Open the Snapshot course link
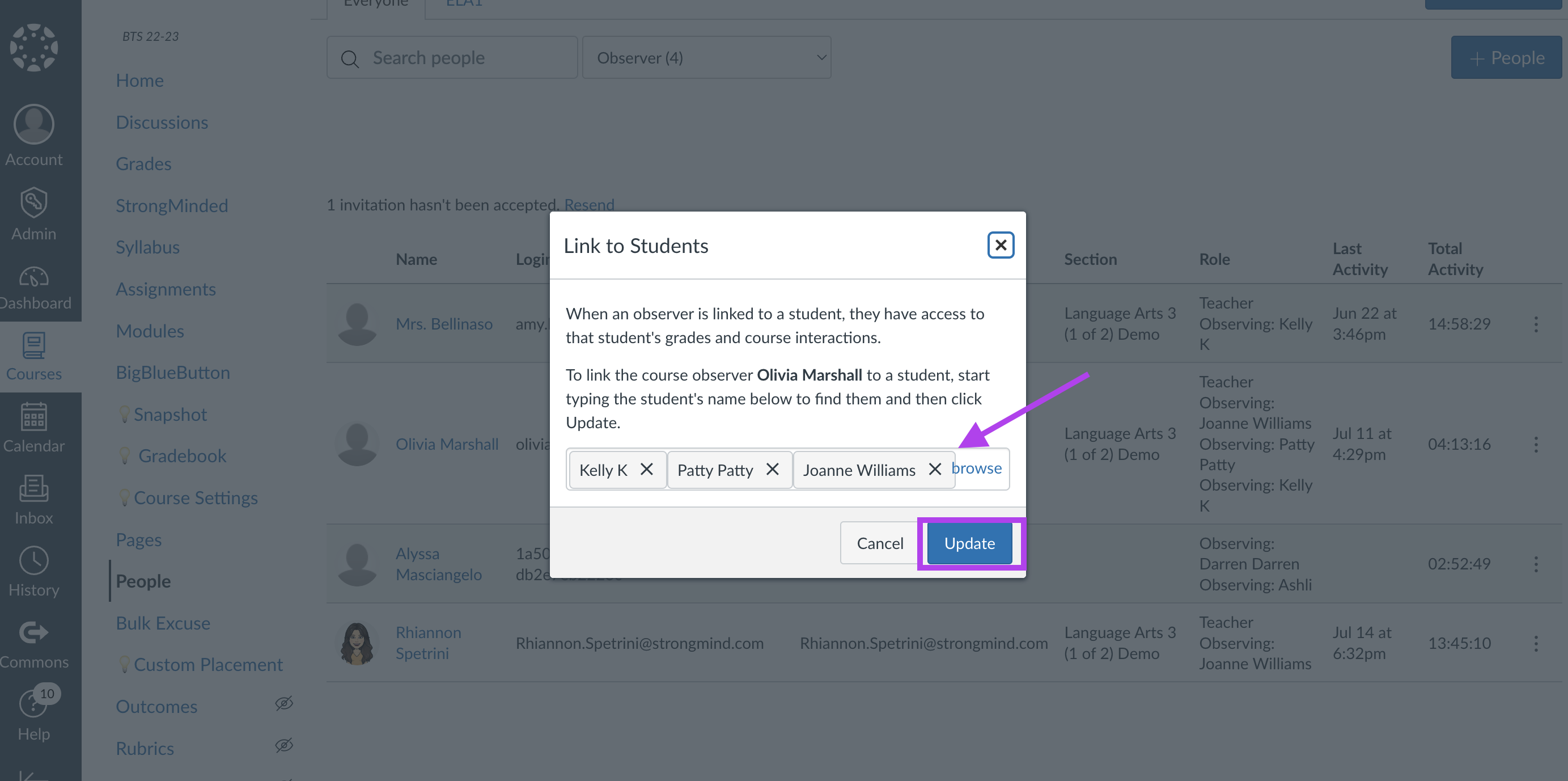The height and width of the screenshot is (781, 1568). coord(171,415)
